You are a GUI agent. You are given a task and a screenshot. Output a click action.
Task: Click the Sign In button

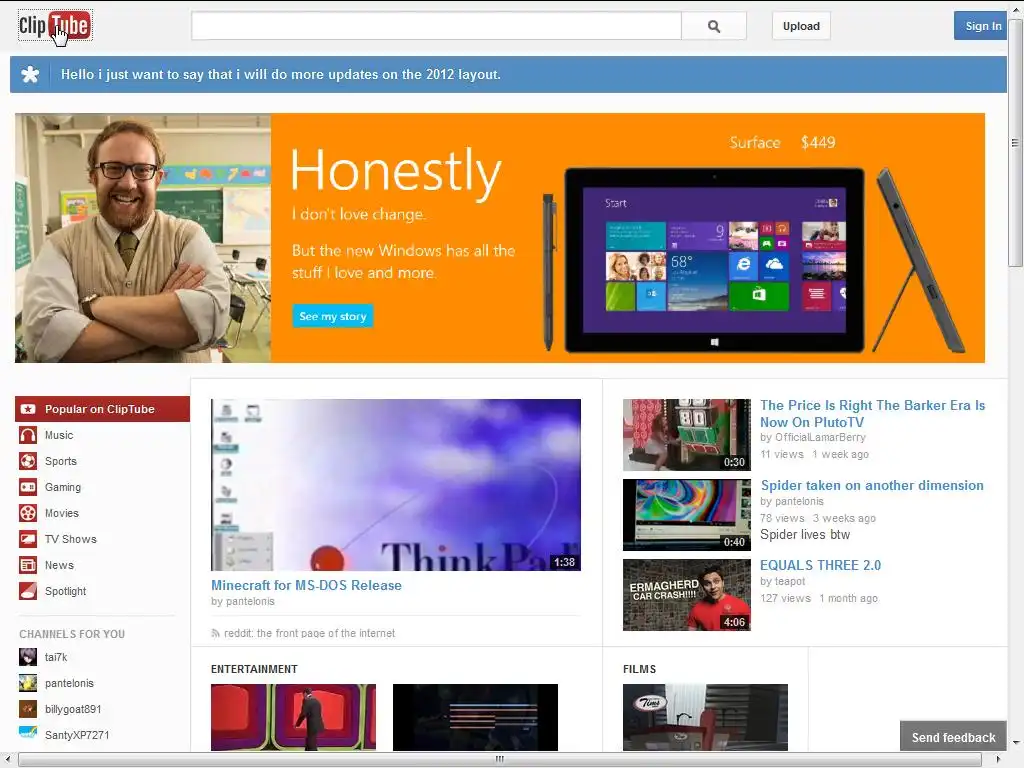click(x=980, y=26)
